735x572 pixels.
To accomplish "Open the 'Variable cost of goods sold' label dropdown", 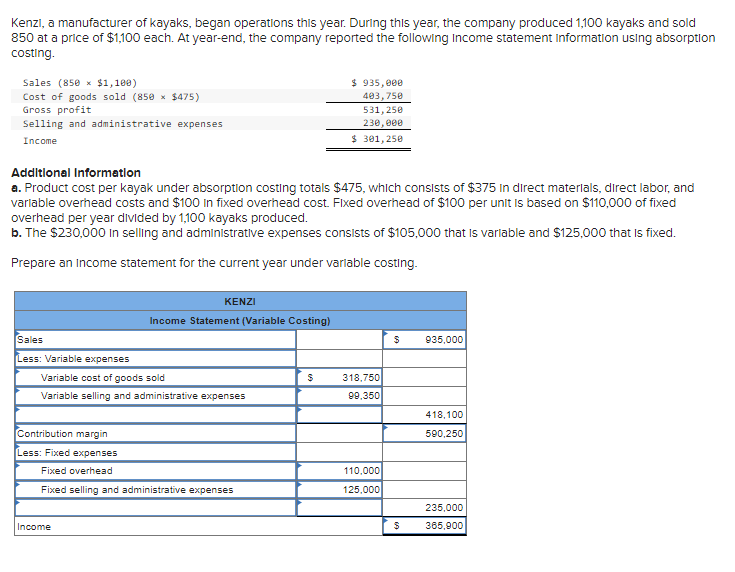I will 155,377.
